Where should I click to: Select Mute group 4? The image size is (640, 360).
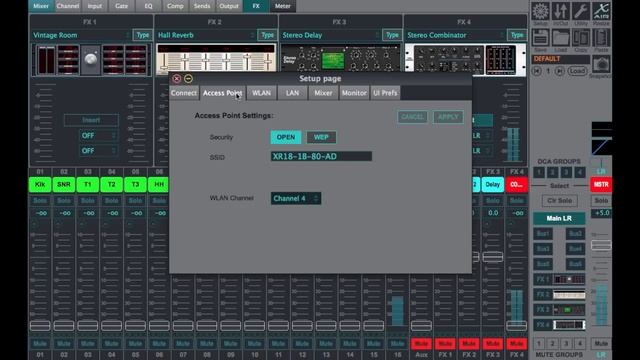point(579,343)
